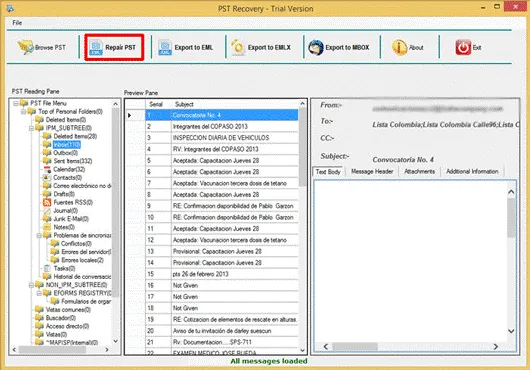Select message 1 Convocatoria No. 4

pyautogui.click(x=222, y=115)
